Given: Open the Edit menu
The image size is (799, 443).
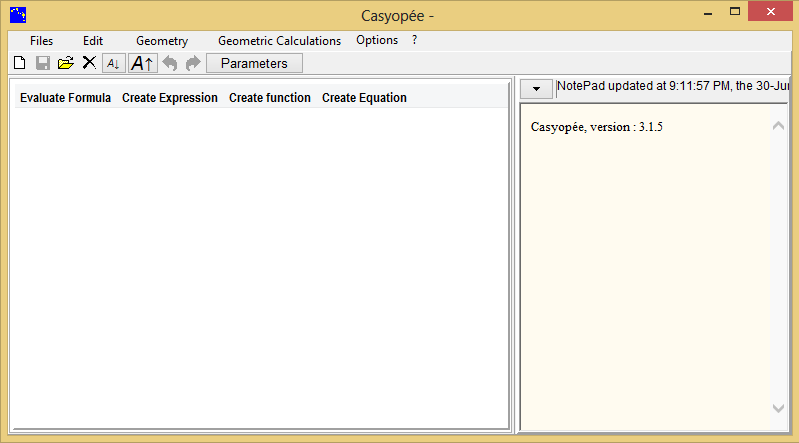Looking at the screenshot, I should pyautogui.click(x=93, y=41).
